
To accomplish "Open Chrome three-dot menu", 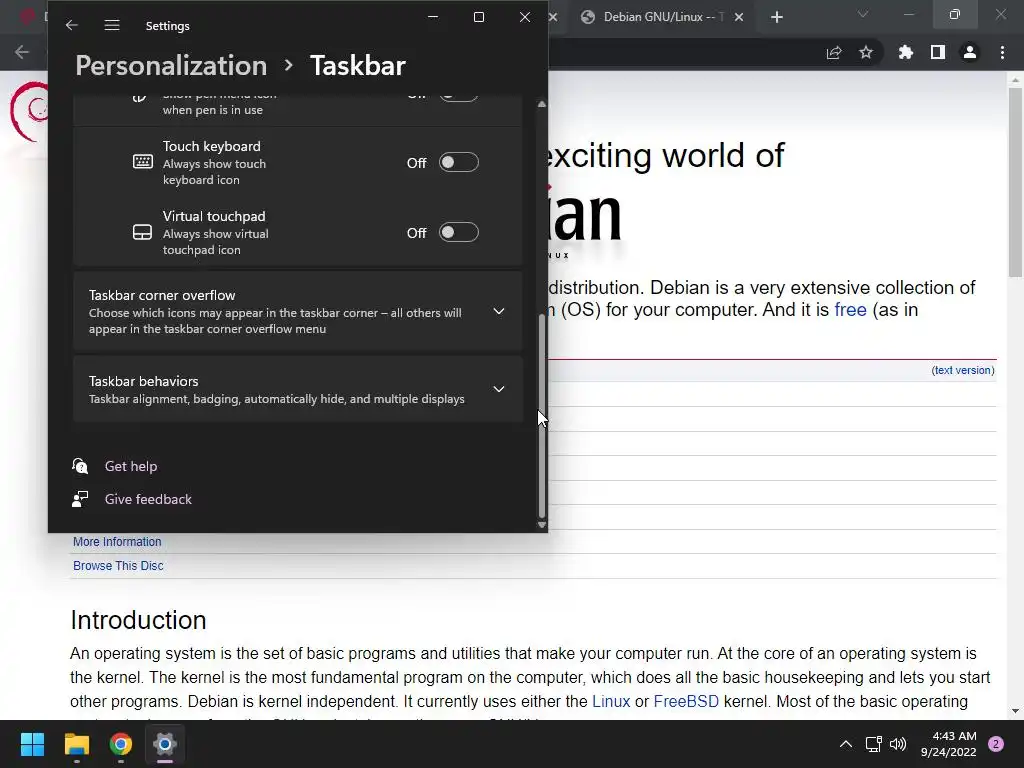I will pyautogui.click(x=1002, y=52).
